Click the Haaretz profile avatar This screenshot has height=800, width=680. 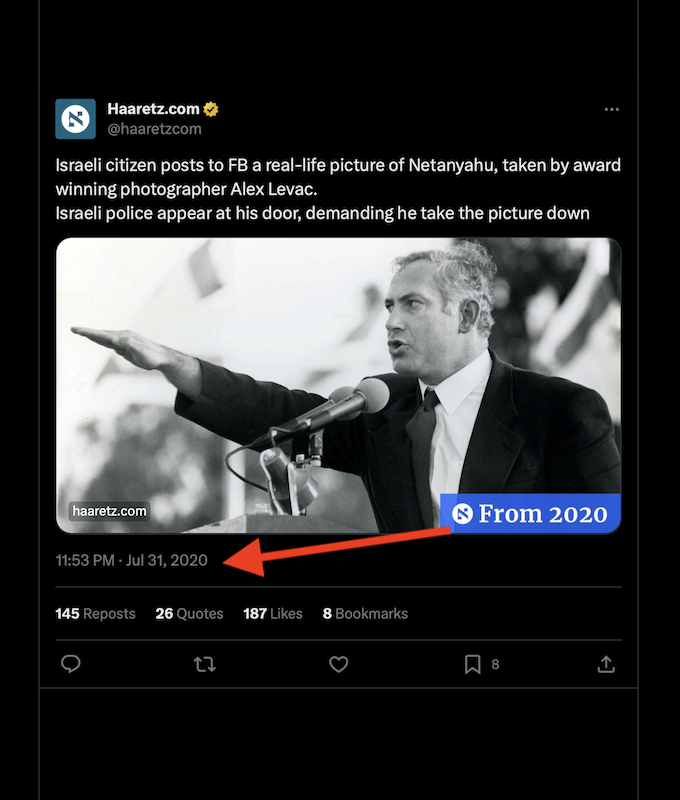click(x=75, y=119)
